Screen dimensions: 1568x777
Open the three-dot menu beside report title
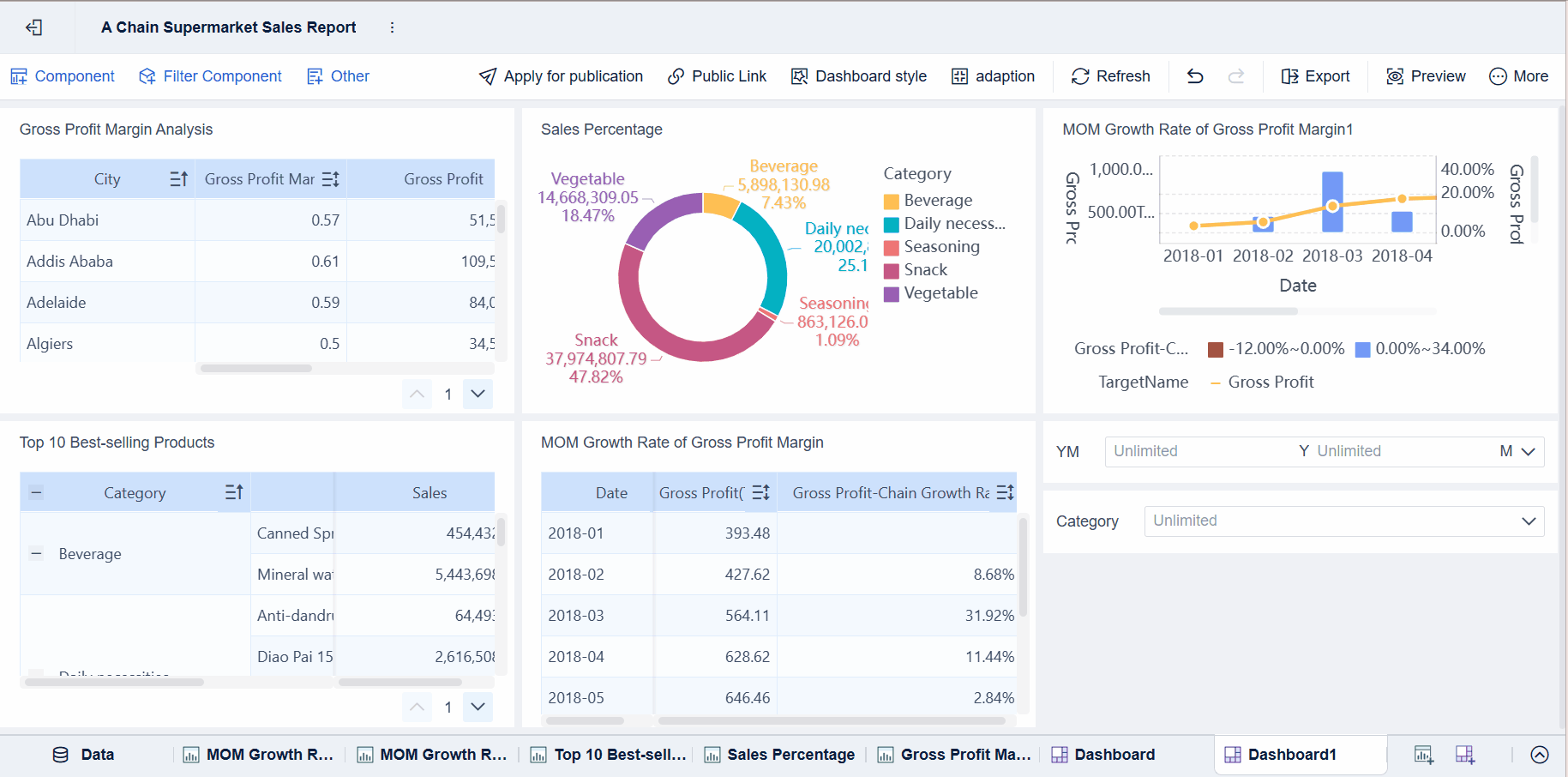coord(392,27)
